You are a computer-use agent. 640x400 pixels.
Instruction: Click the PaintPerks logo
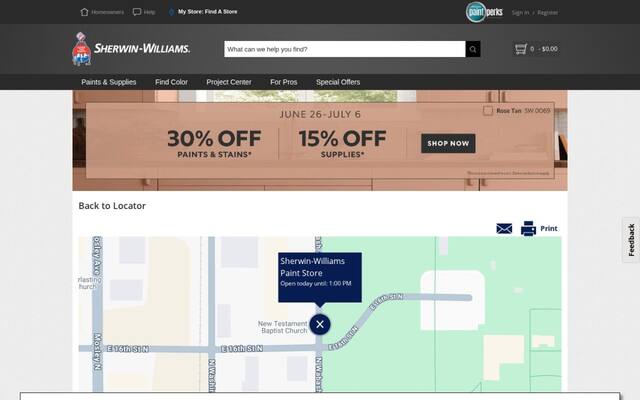[484, 12]
